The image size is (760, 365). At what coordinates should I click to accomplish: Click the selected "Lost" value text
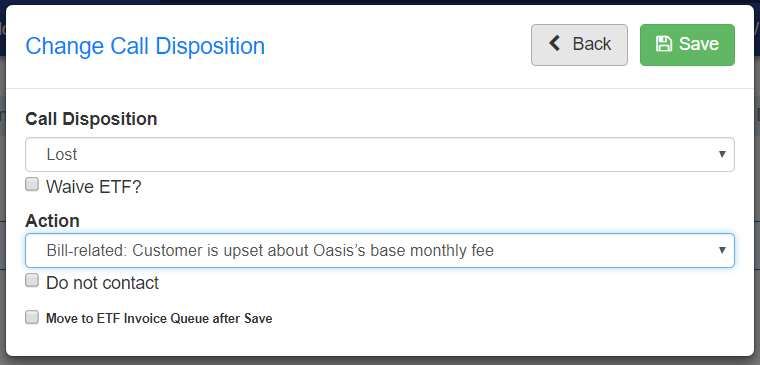click(62, 155)
